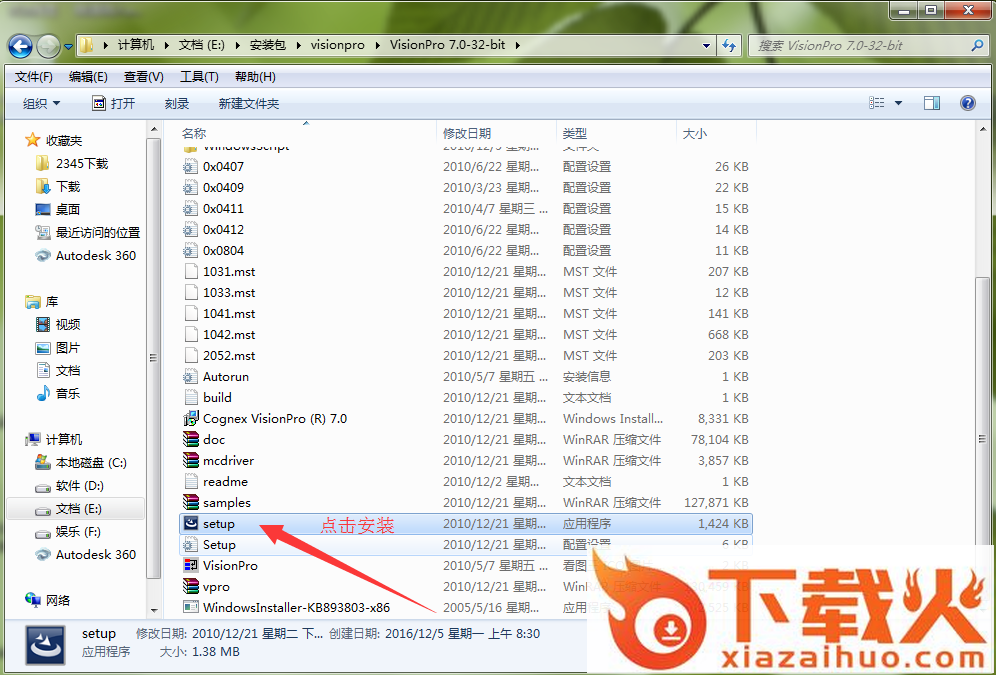Select the 0x0407 configuration file
The image size is (996, 675).
click(466, 166)
